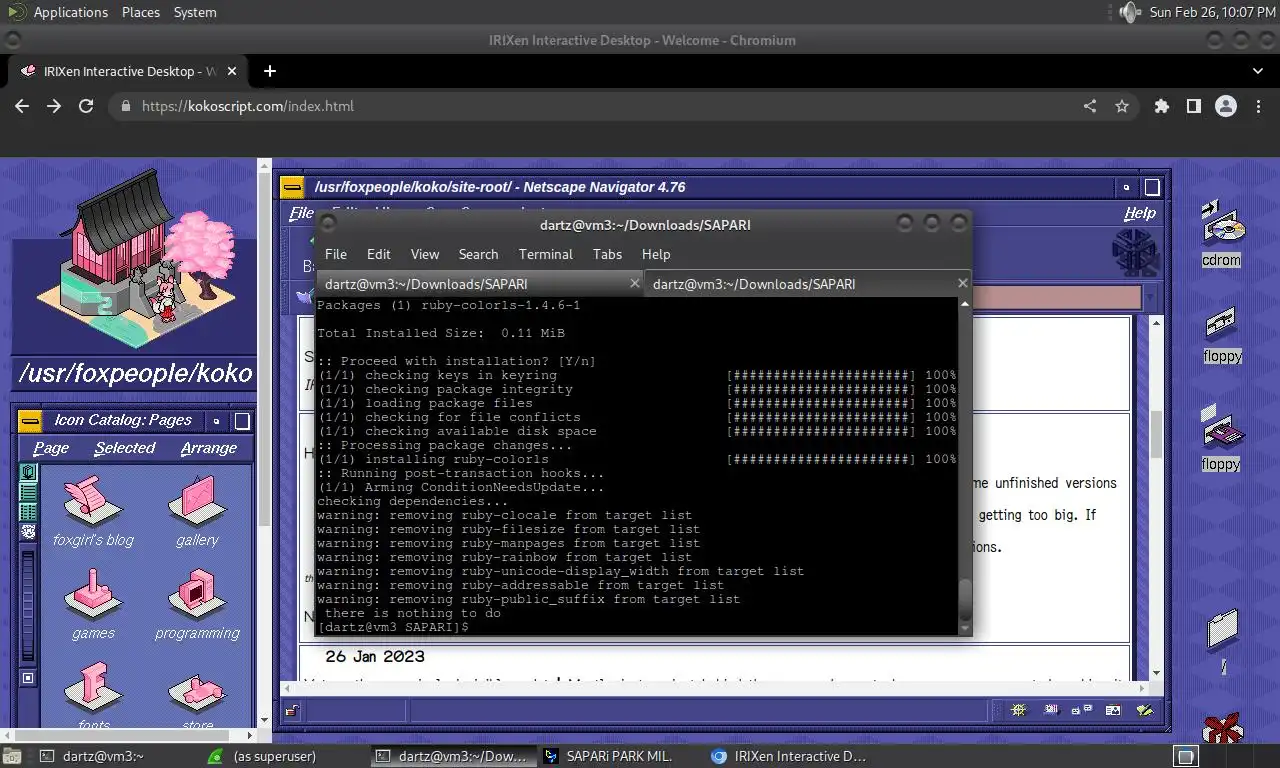This screenshot has width=1280, height=768.
Task: Click the Chromium share icon
Action: click(x=1090, y=106)
